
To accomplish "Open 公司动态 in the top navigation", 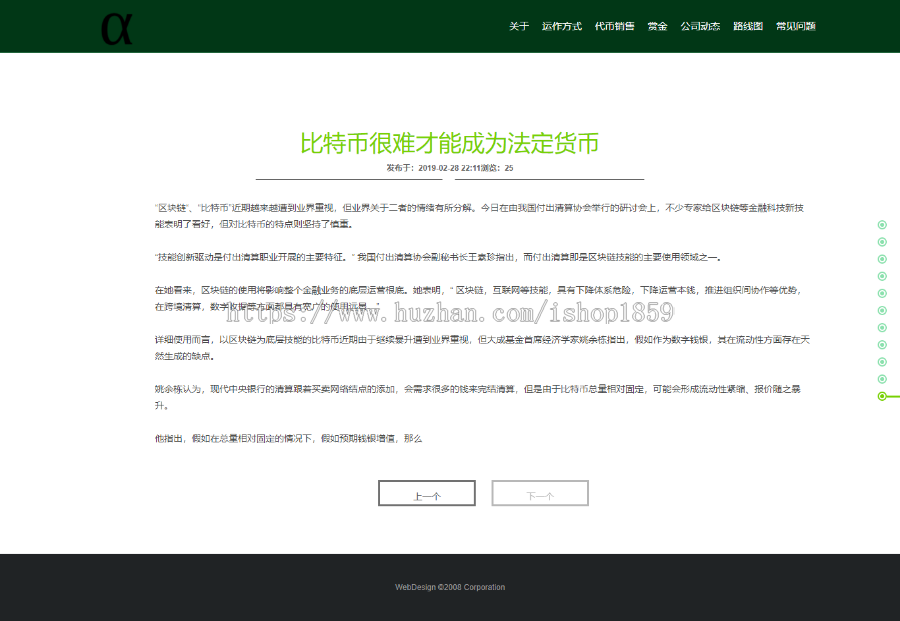I will point(700,26).
